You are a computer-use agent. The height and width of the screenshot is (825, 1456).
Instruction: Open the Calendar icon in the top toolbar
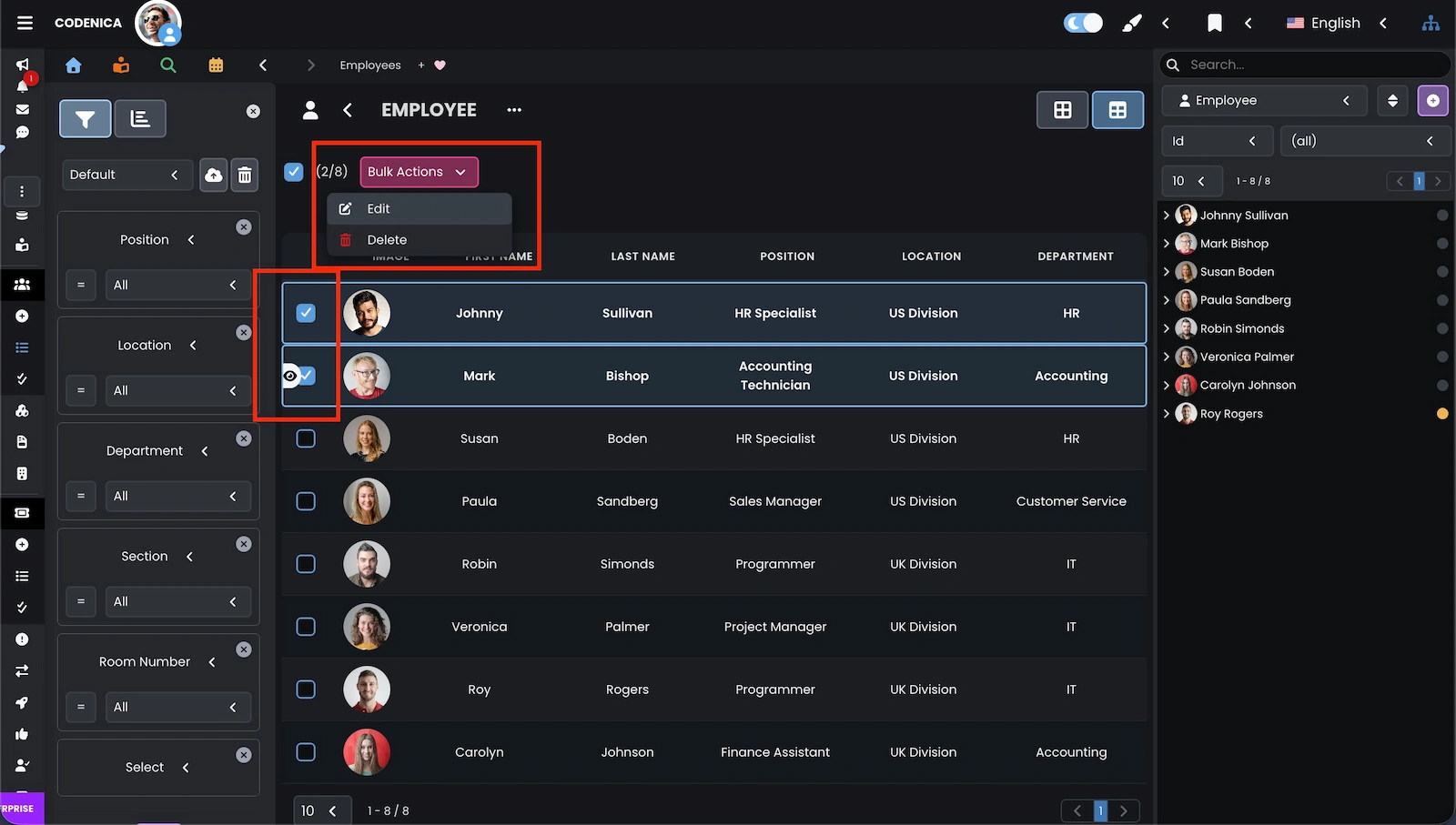click(216, 65)
